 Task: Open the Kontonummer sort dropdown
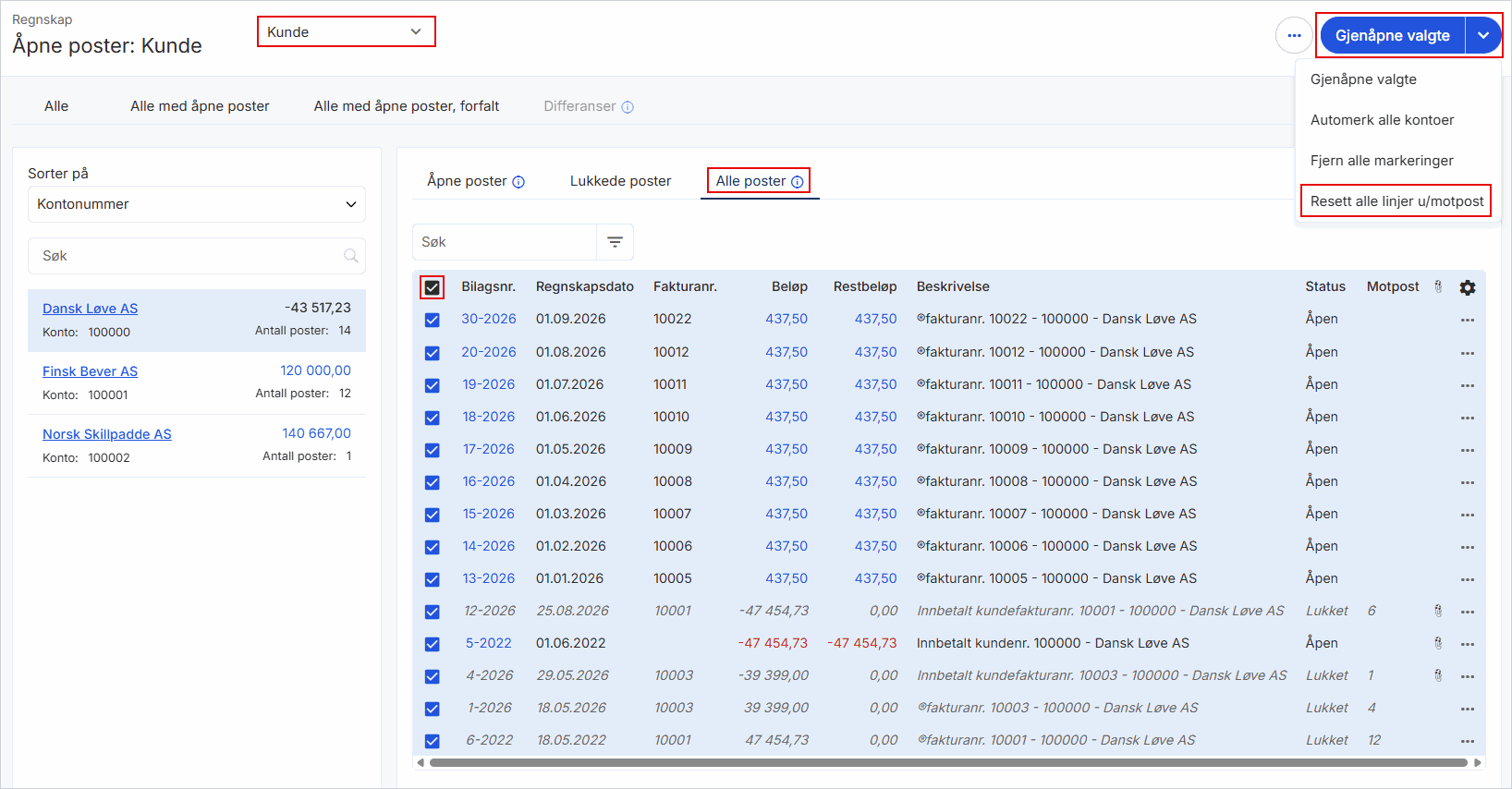pos(197,204)
